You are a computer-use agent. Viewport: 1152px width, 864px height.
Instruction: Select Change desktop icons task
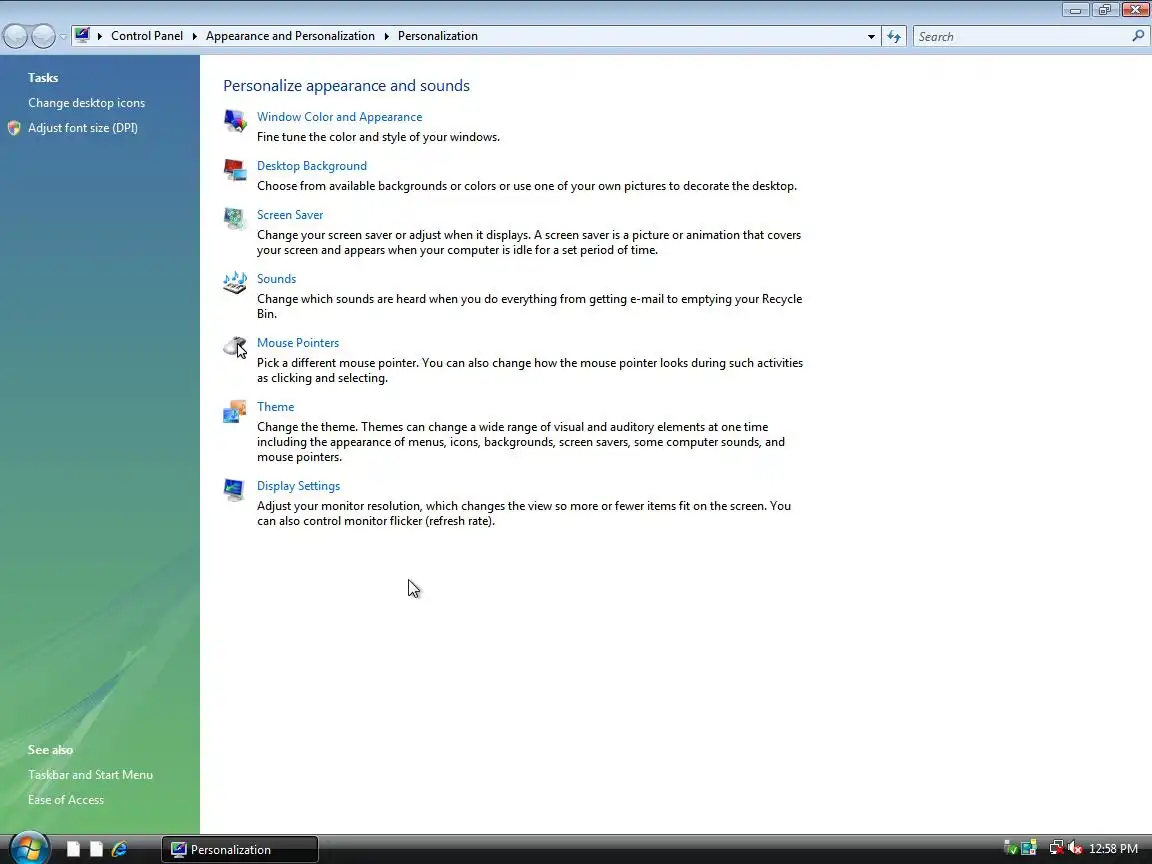coord(87,103)
